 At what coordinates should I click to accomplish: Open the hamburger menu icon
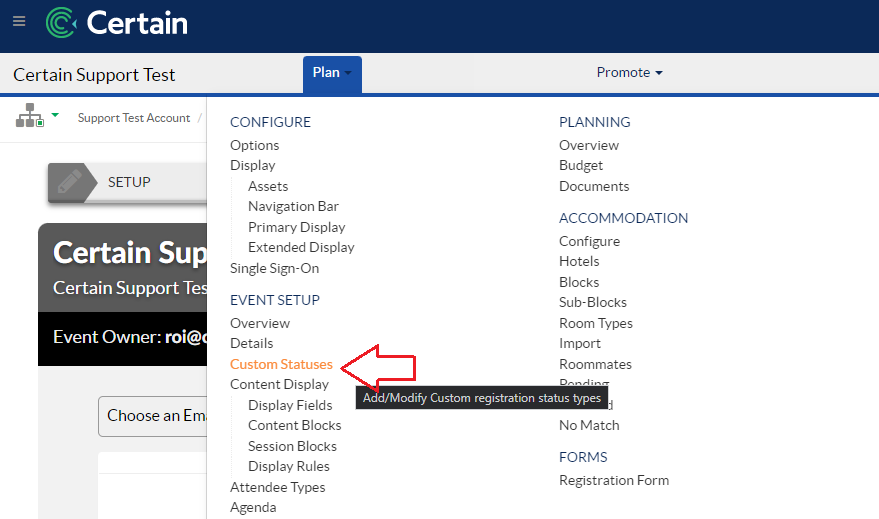click(19, 21)
